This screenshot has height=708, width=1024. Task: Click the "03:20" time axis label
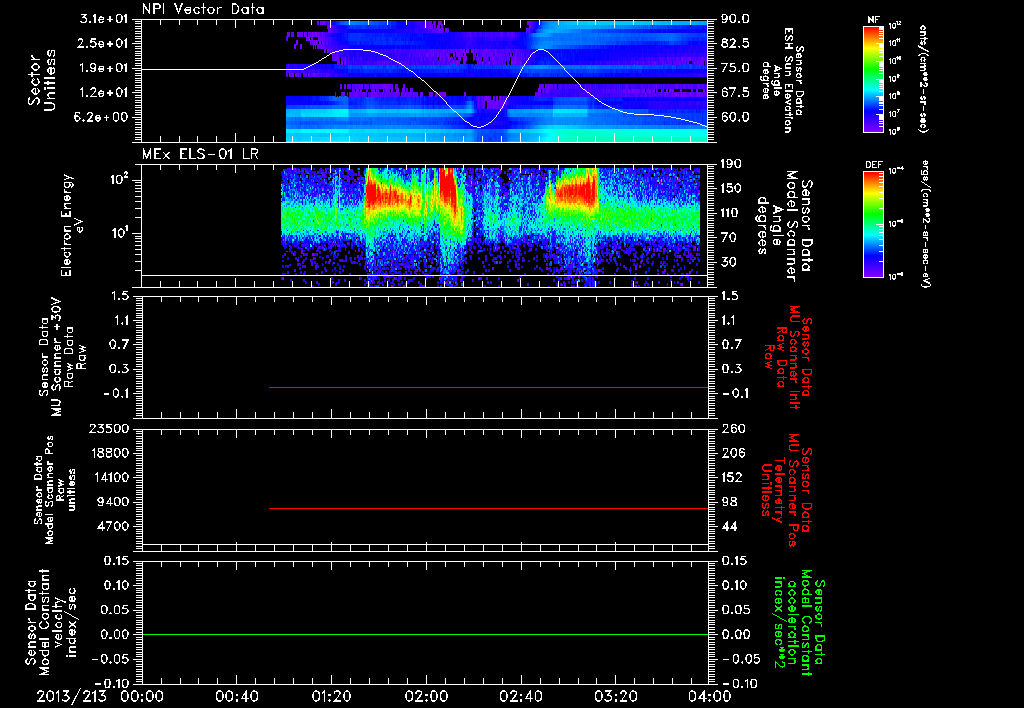615,696
